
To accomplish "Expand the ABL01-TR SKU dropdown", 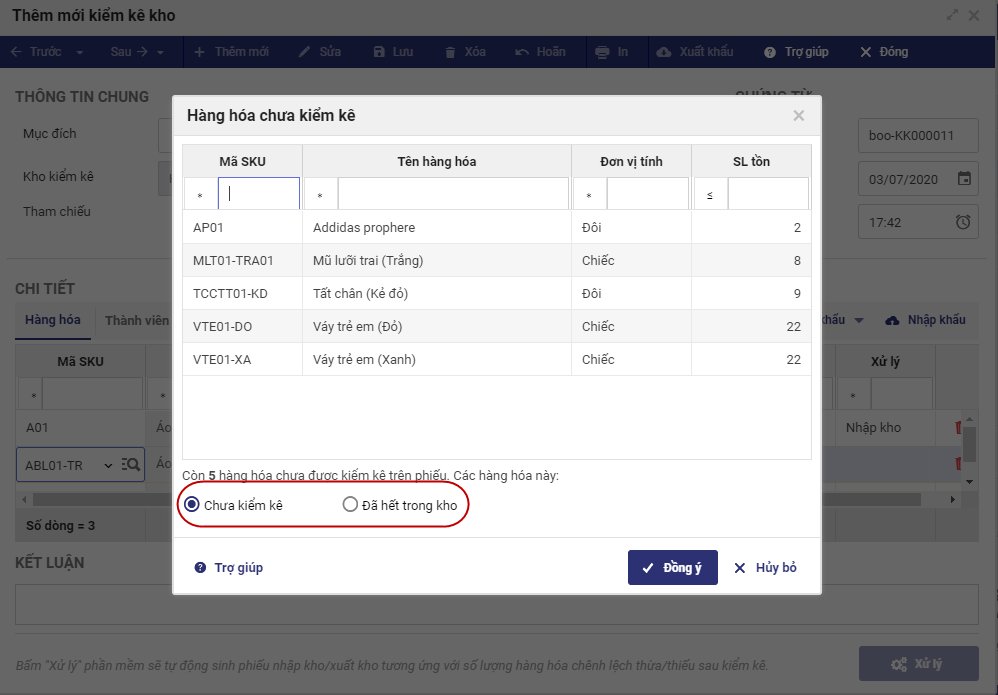I will (108, 465).
